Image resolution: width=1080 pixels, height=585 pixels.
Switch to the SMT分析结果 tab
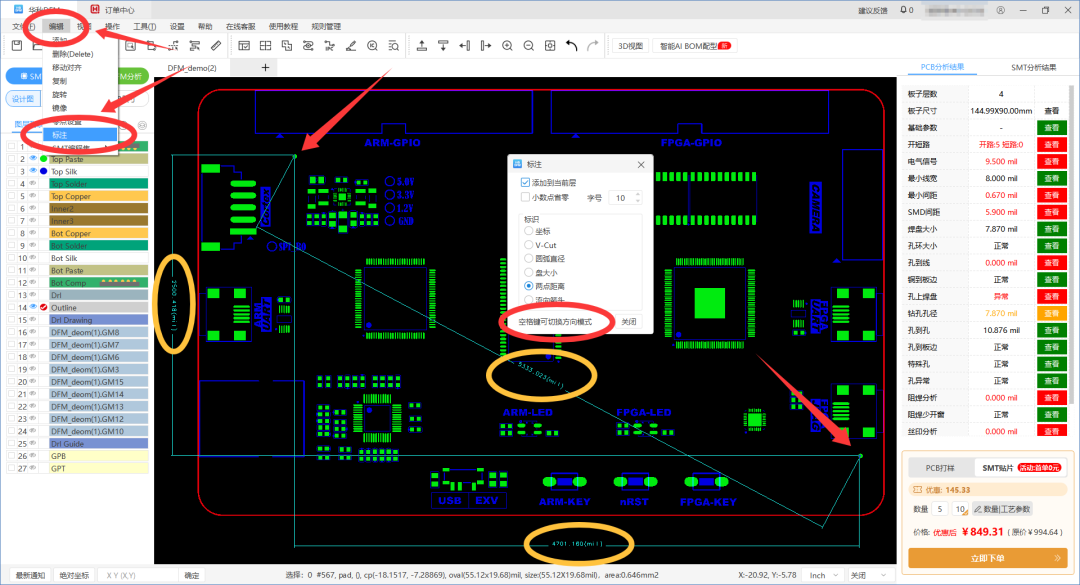click(1033, 67)
